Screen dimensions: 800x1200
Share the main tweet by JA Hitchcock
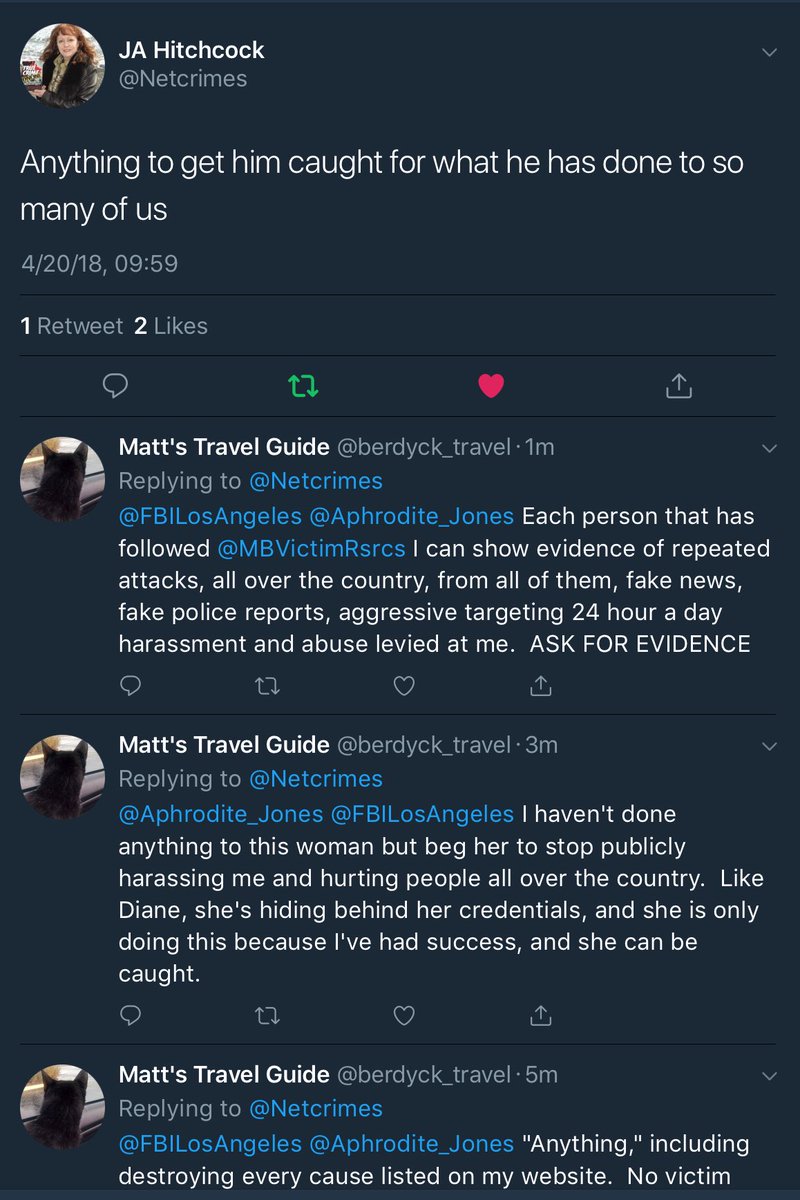pos(678,384)
